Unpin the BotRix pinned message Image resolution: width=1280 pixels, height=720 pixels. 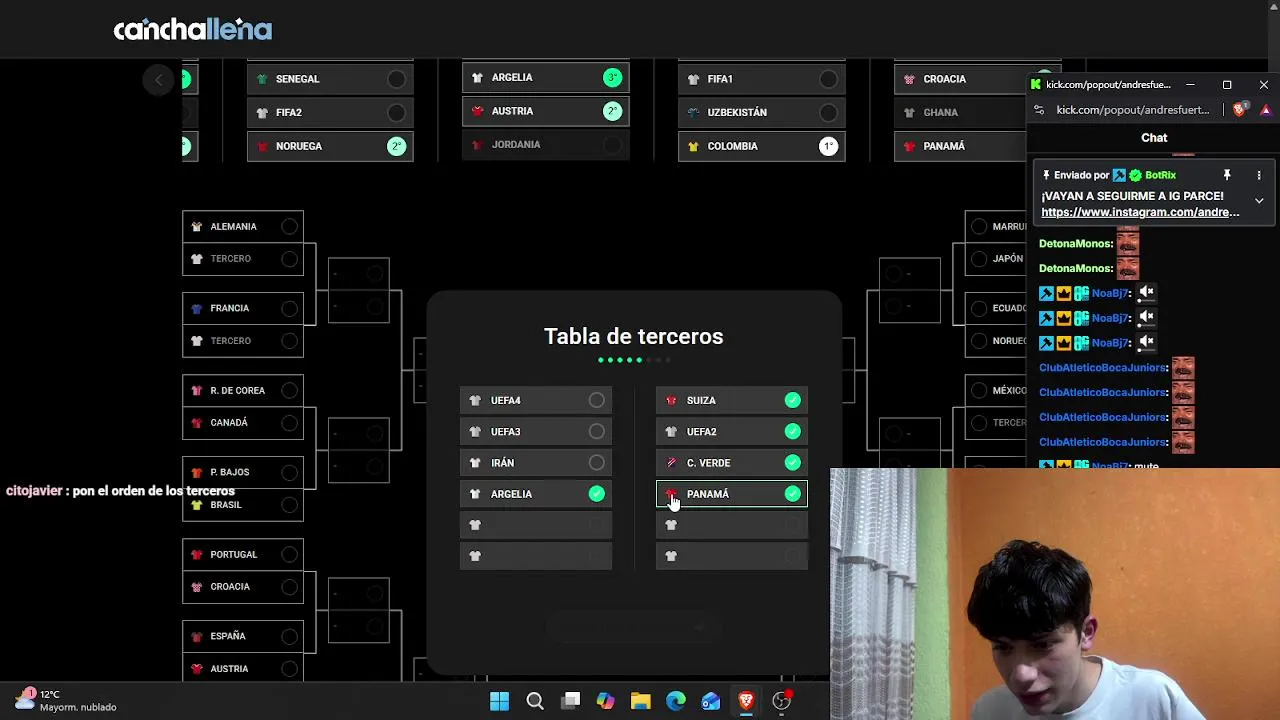(1227, 175)
